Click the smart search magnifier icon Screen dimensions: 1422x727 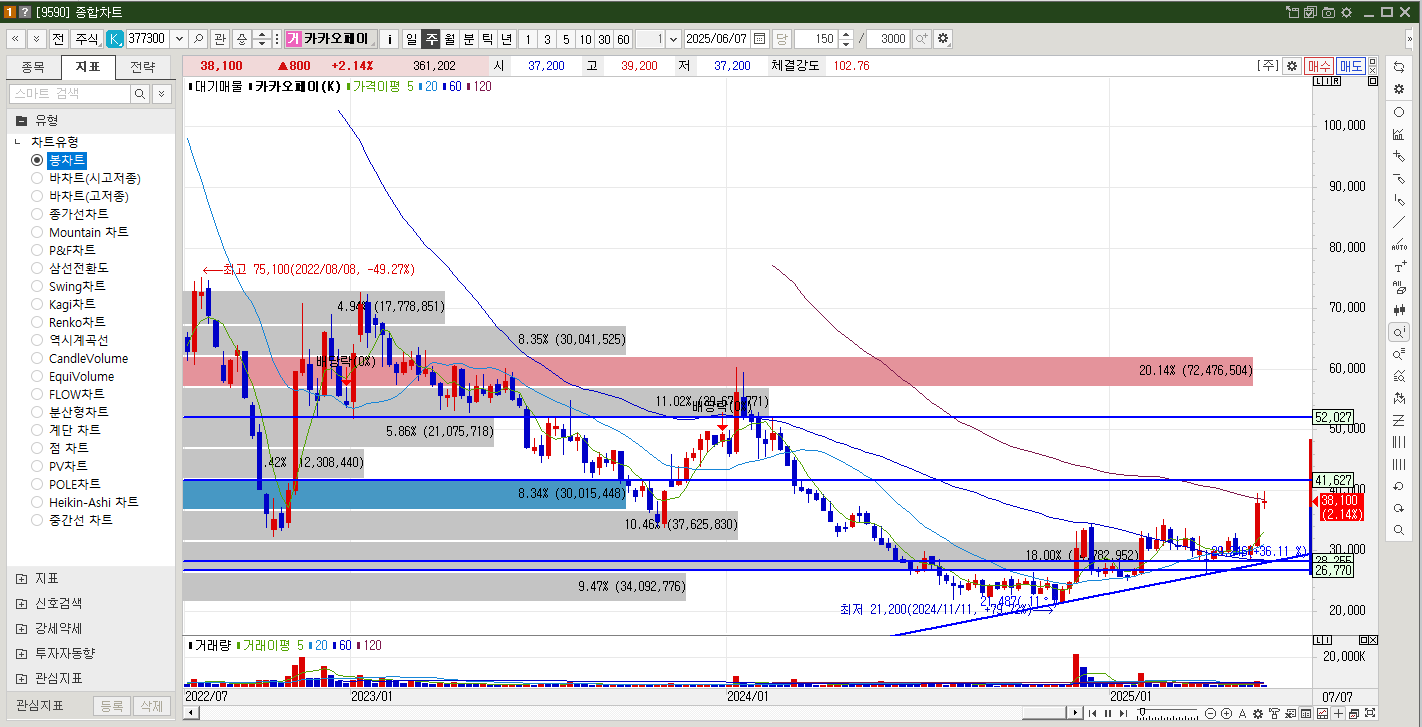point(141,93)
